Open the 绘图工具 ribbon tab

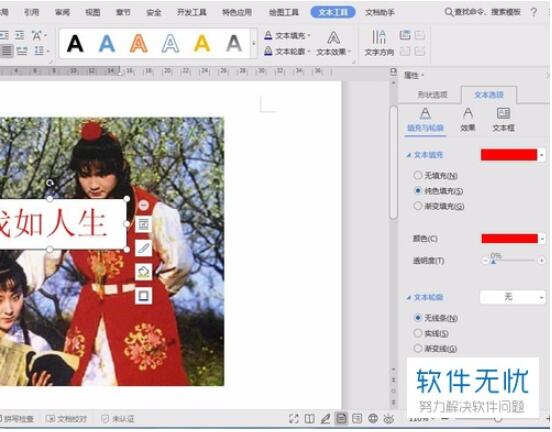(284, 12)
